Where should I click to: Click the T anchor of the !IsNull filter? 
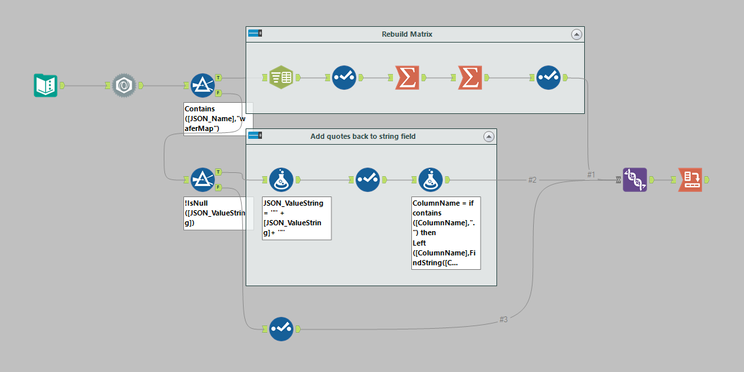[x=217, y=171]
